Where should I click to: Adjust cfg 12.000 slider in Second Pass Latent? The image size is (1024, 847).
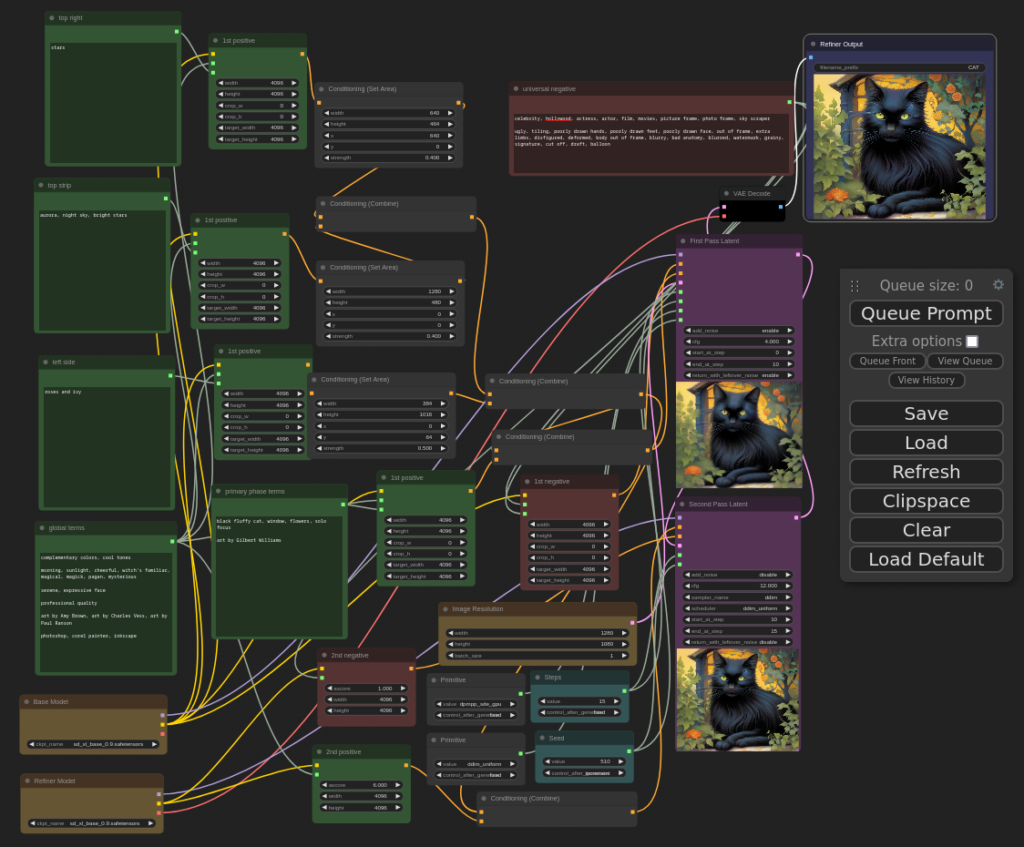737,586
